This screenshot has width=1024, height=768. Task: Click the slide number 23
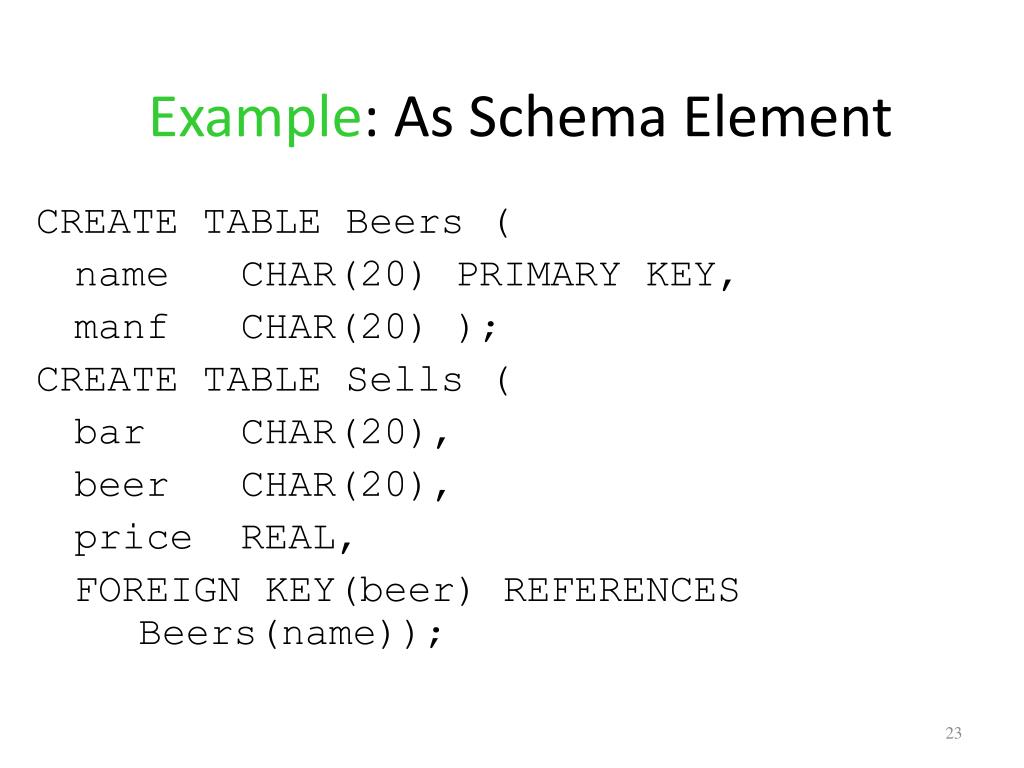click(x=953, y=733)
